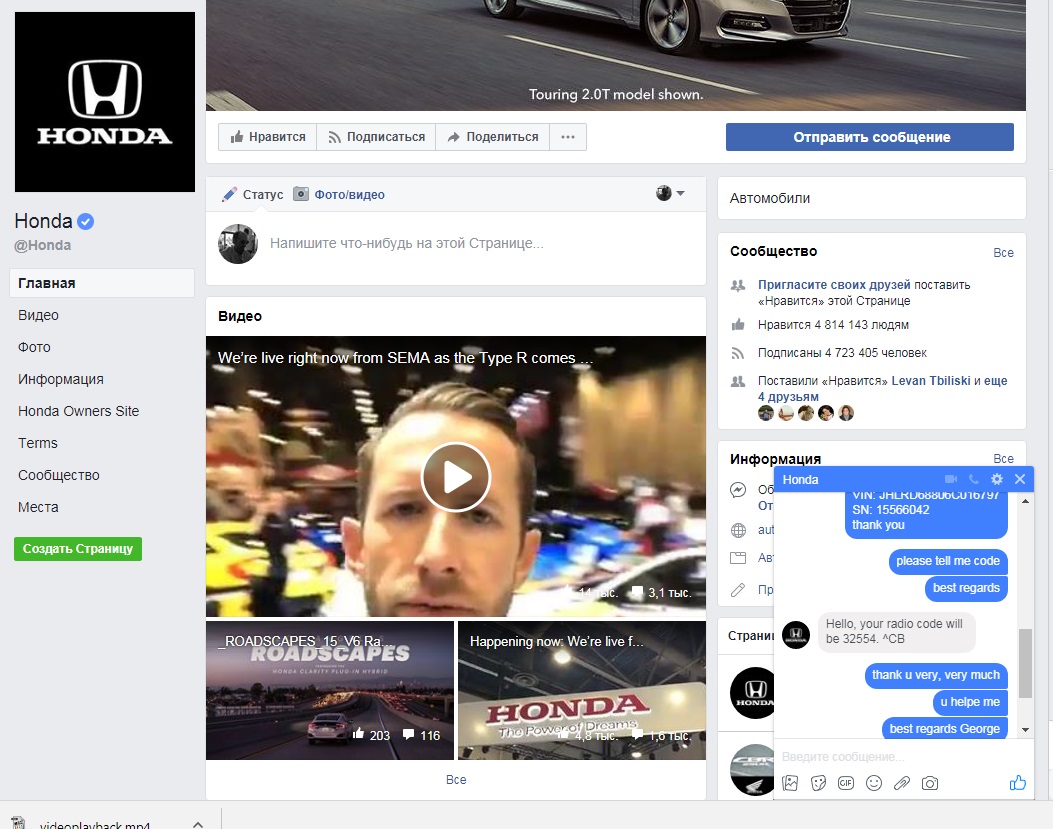Viewport: 1053px width, 829px height.
Task: Open Сообщество in the left sidebar
Action: [58, 475]
